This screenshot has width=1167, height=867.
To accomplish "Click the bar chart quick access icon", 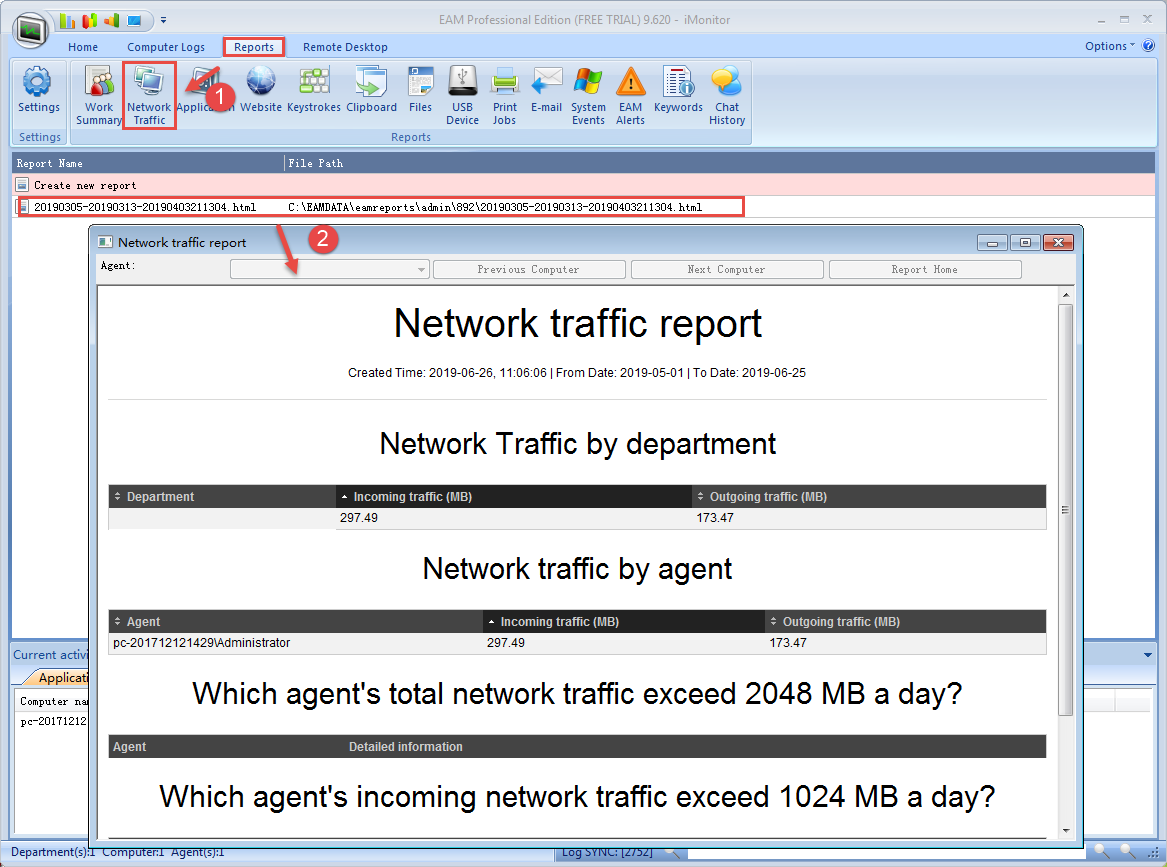I will click(x=68, y=20).
